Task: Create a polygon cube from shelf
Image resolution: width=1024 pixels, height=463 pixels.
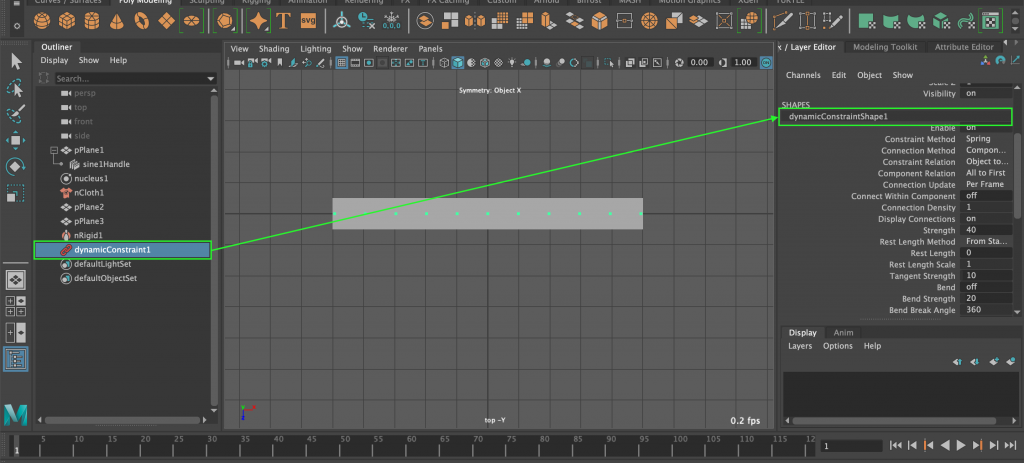Action: coord(67,22)
